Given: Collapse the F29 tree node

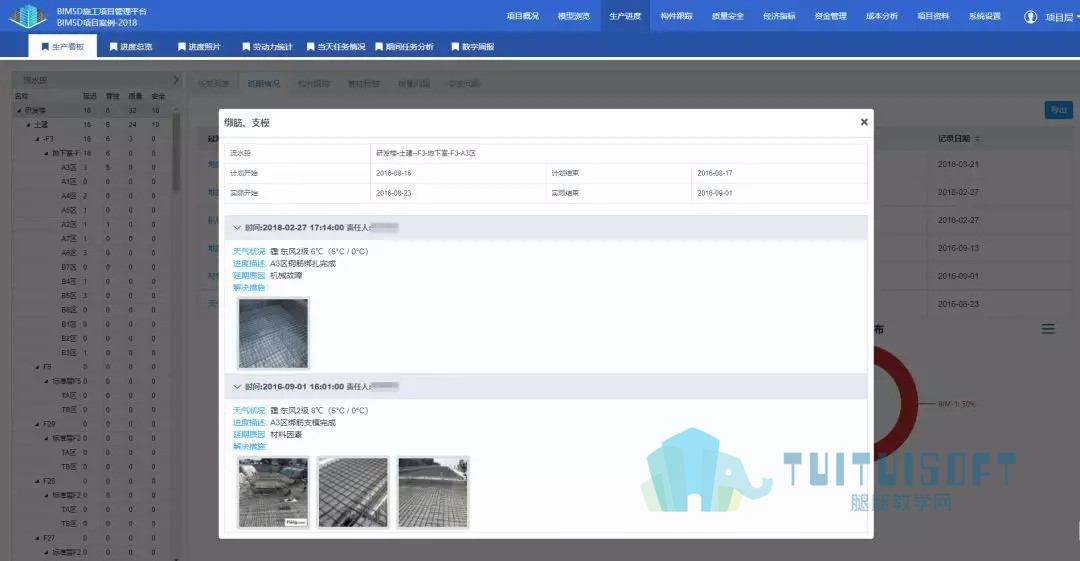Looking at the screenshot, I should click(37, 424).
